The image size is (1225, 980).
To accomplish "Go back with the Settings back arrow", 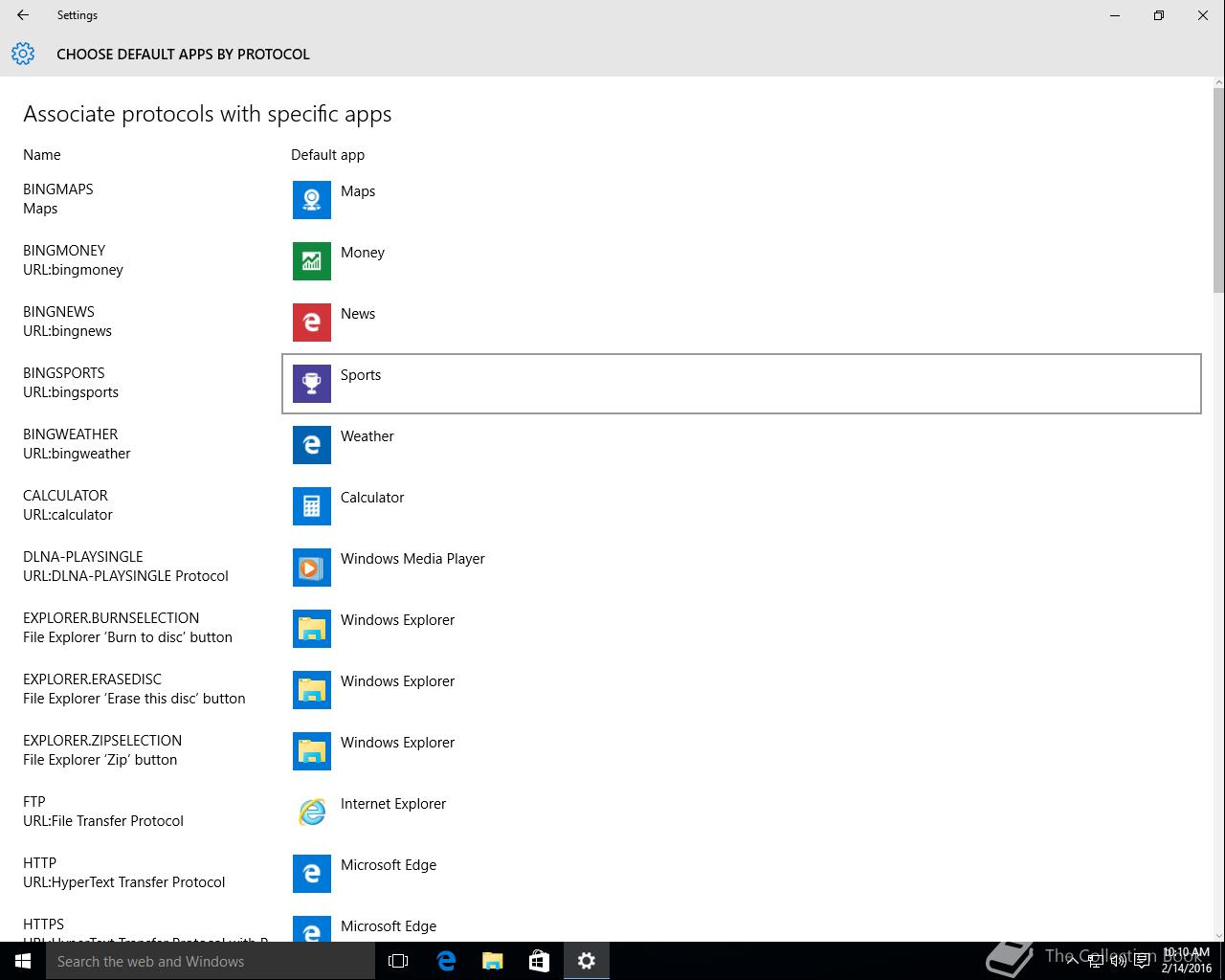I will 23,15.
